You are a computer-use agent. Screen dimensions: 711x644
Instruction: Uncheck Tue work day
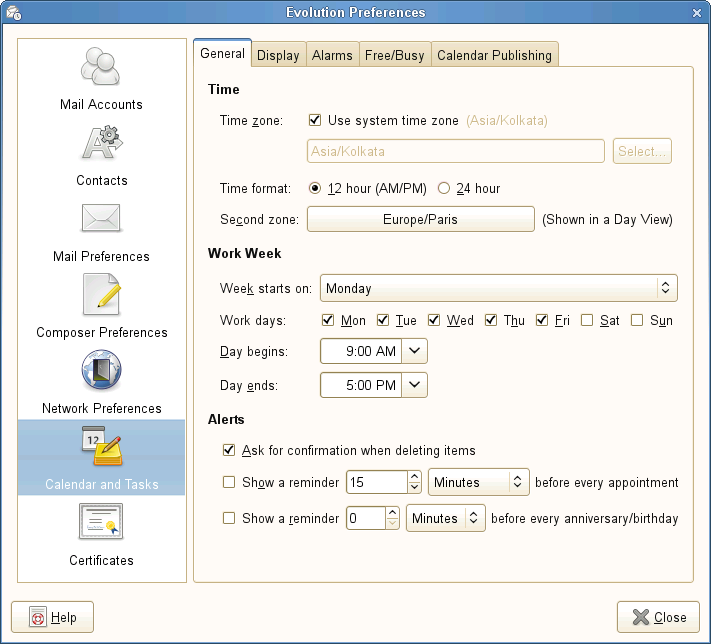(x=383, y=320)
